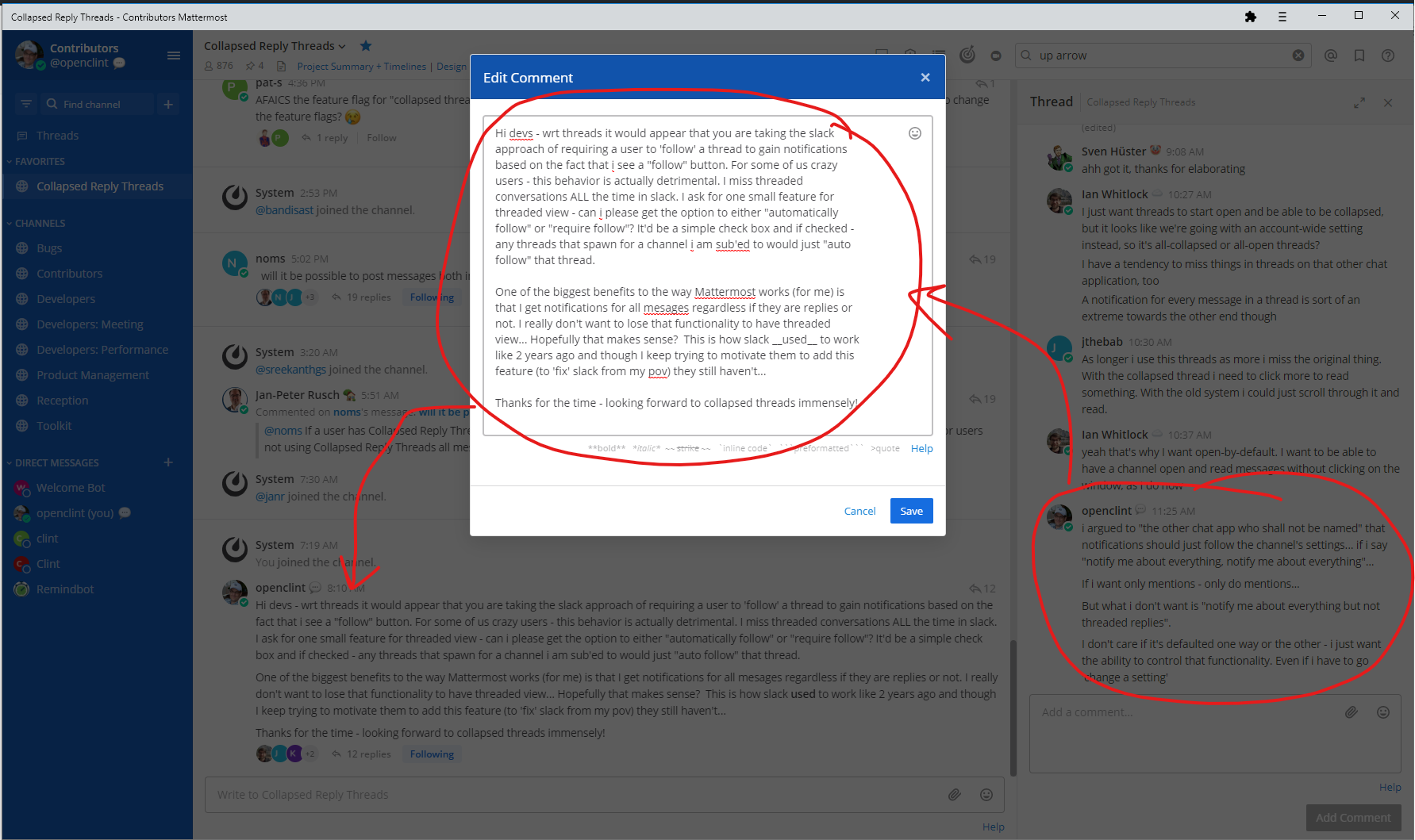Click the Write to Collapsed Reply Threads field

(x=556, y=794)
